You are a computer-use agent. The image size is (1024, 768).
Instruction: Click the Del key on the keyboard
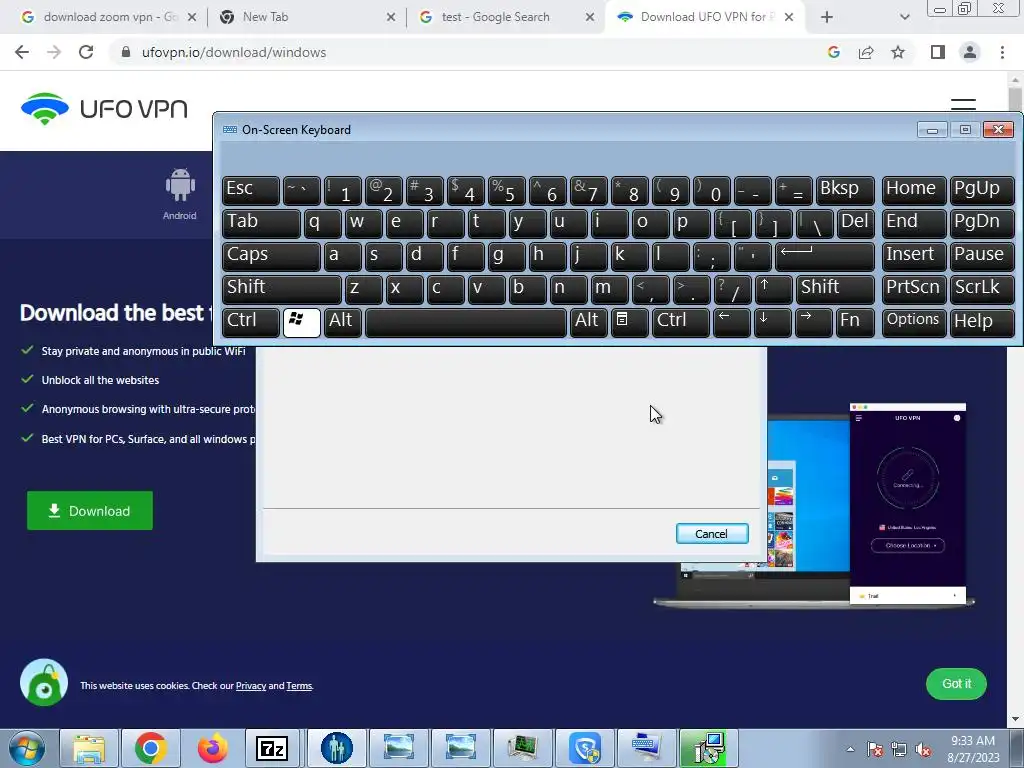click(x=855, y=223)
